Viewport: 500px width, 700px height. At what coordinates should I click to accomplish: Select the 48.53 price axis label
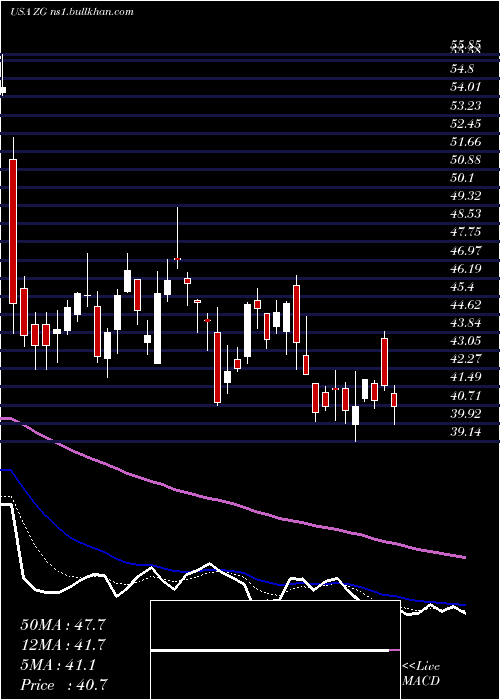point(466,214)
